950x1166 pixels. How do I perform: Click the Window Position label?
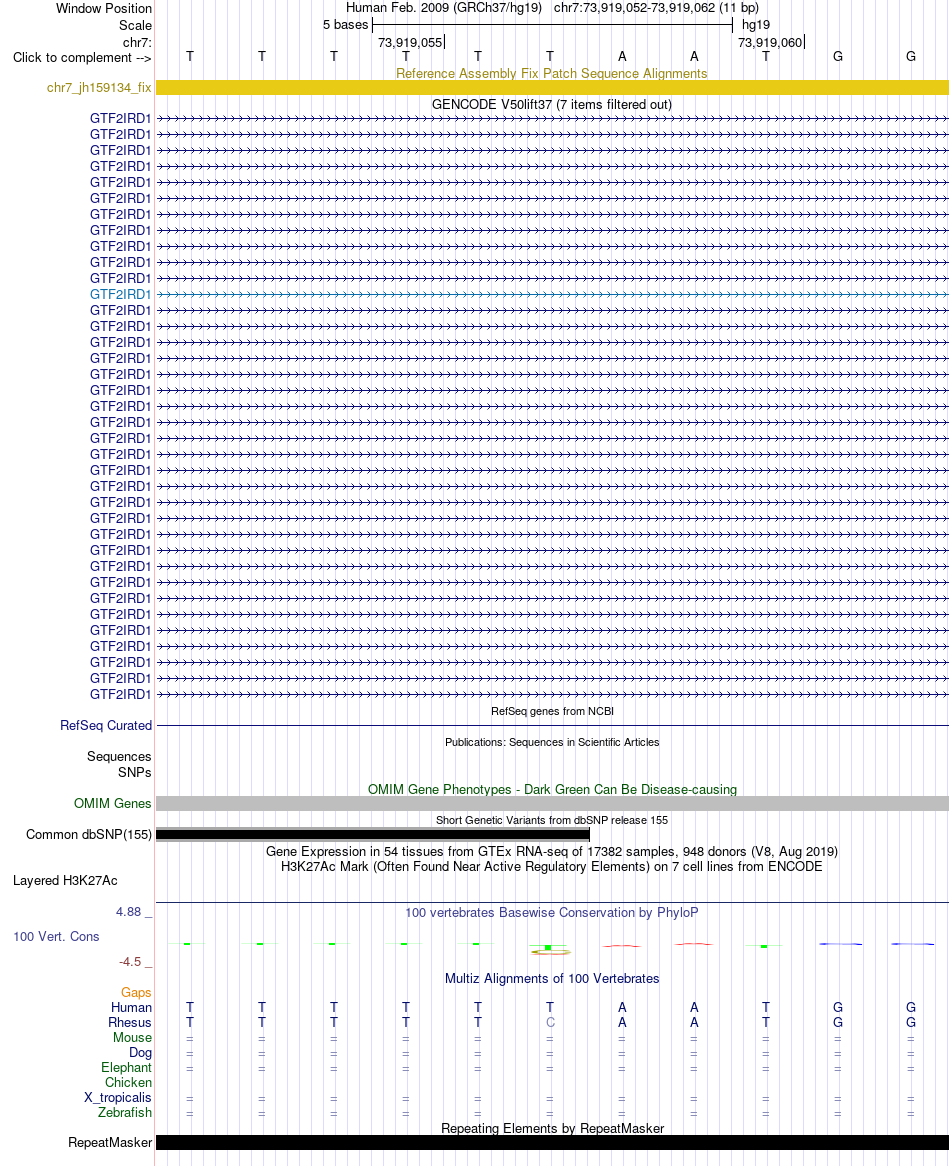[x=104, y=8]
